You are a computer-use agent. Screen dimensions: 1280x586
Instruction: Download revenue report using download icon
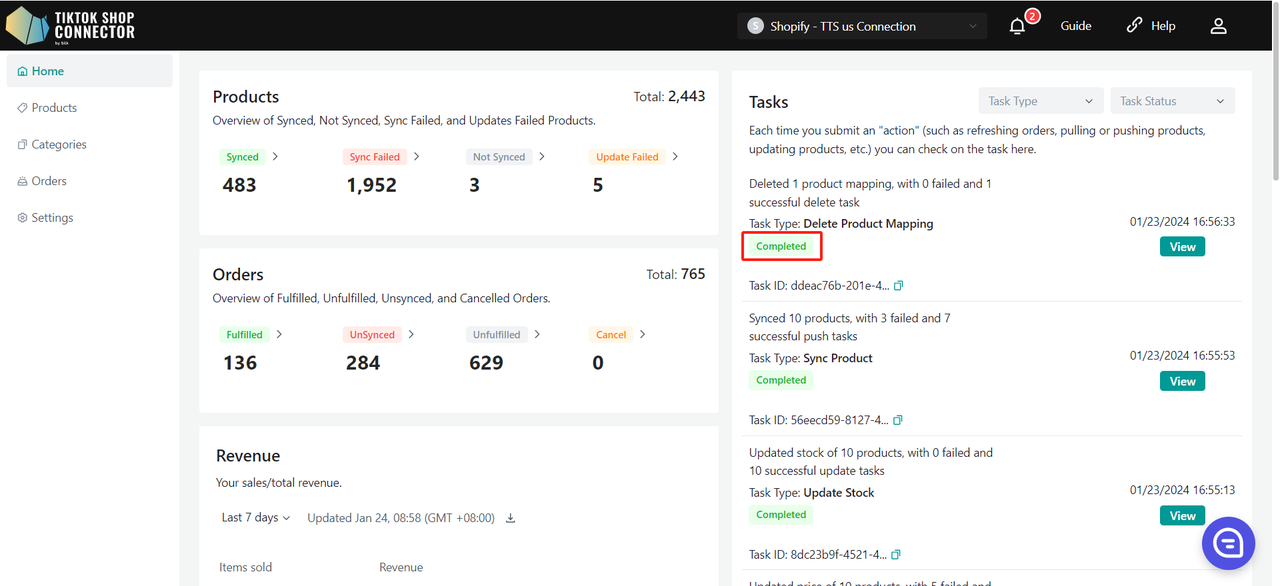point(511,518)
